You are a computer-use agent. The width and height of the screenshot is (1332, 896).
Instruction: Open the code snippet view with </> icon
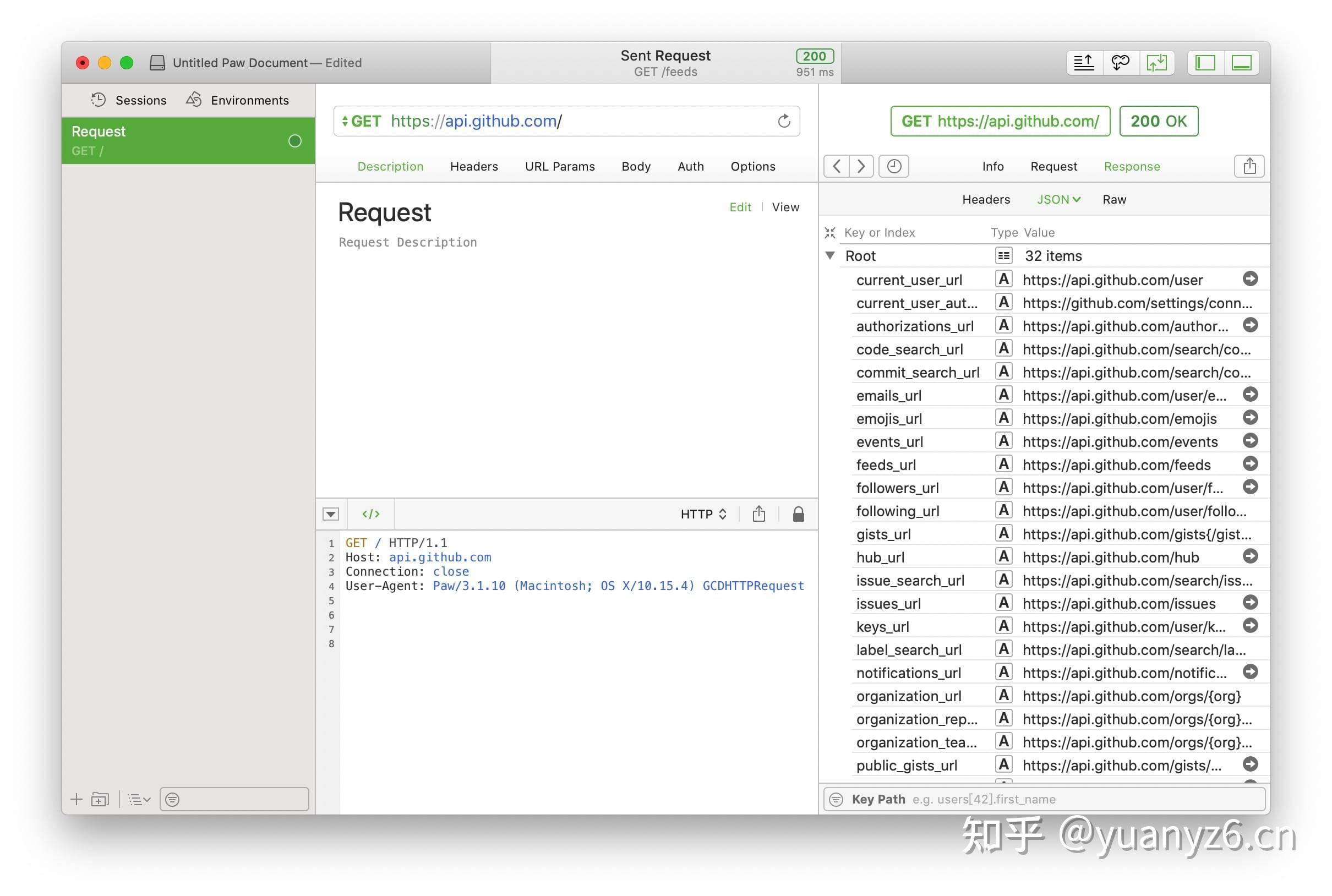point(370,513)
